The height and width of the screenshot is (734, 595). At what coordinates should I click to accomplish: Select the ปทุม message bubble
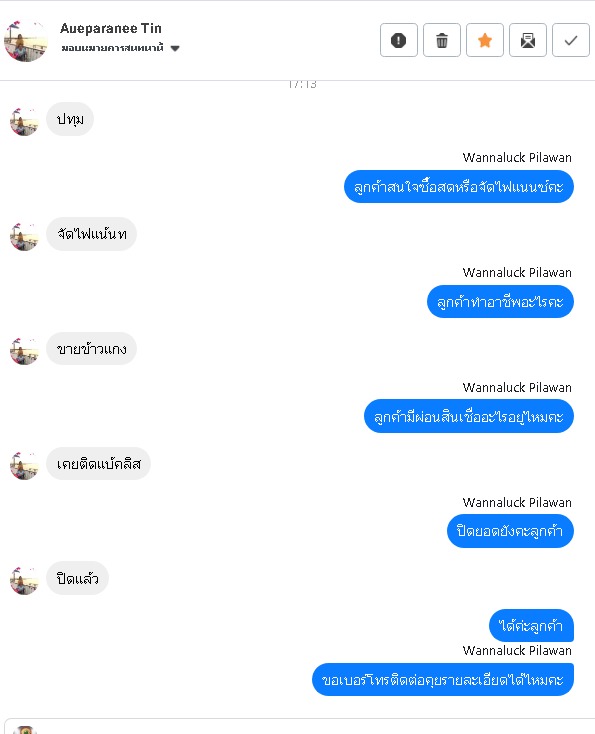pos(70,119)
